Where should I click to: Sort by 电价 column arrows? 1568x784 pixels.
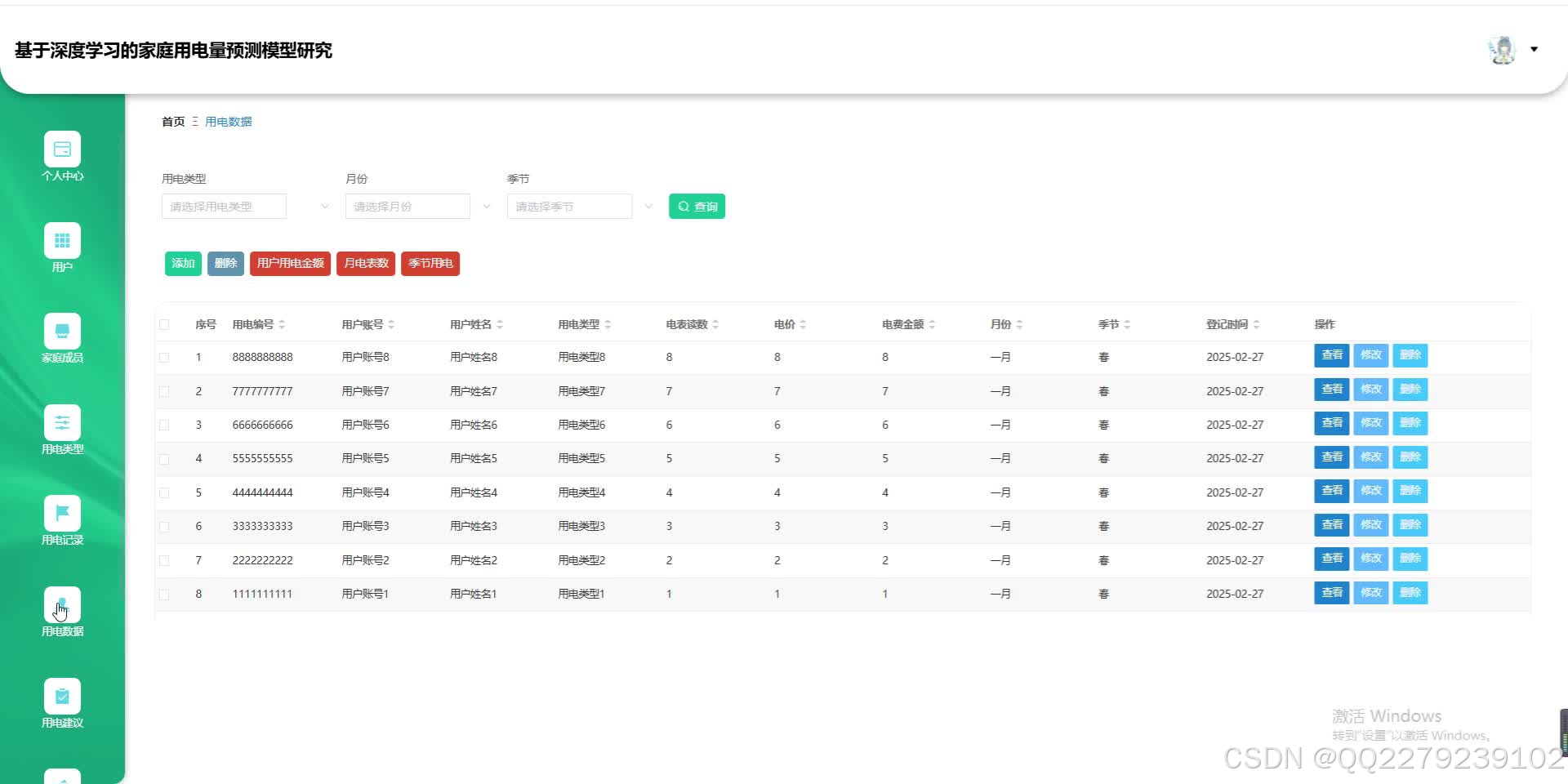coord(803,324)
